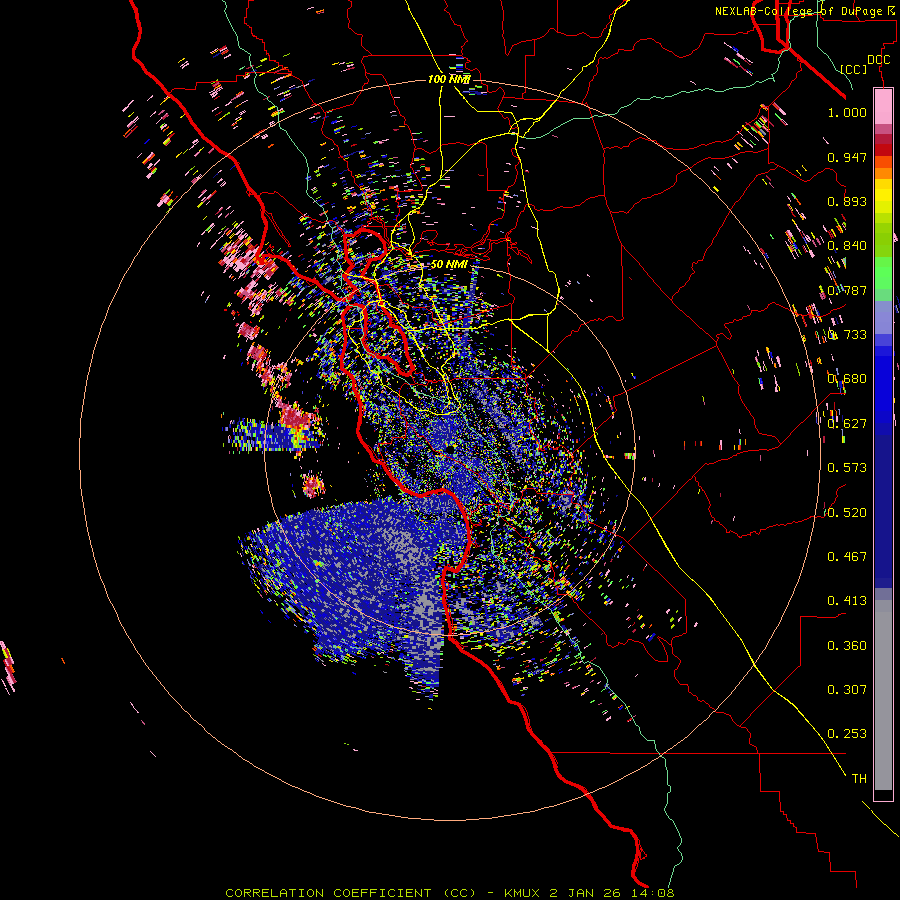Click the 0.520 legend value
The image size is (900, 900).
point(847,513)
